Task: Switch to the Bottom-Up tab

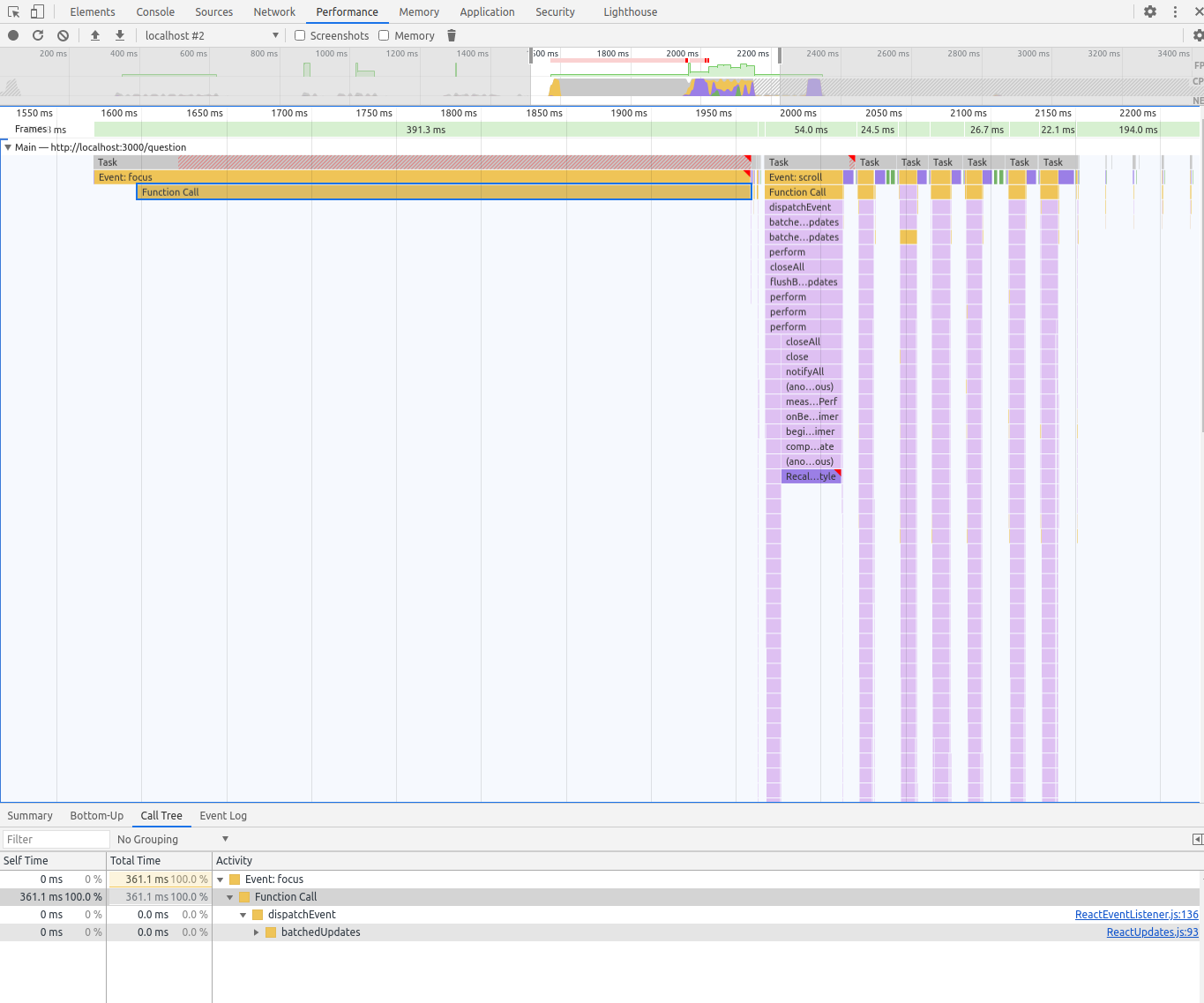Action: pyautogui.click(x=97, y=816)
